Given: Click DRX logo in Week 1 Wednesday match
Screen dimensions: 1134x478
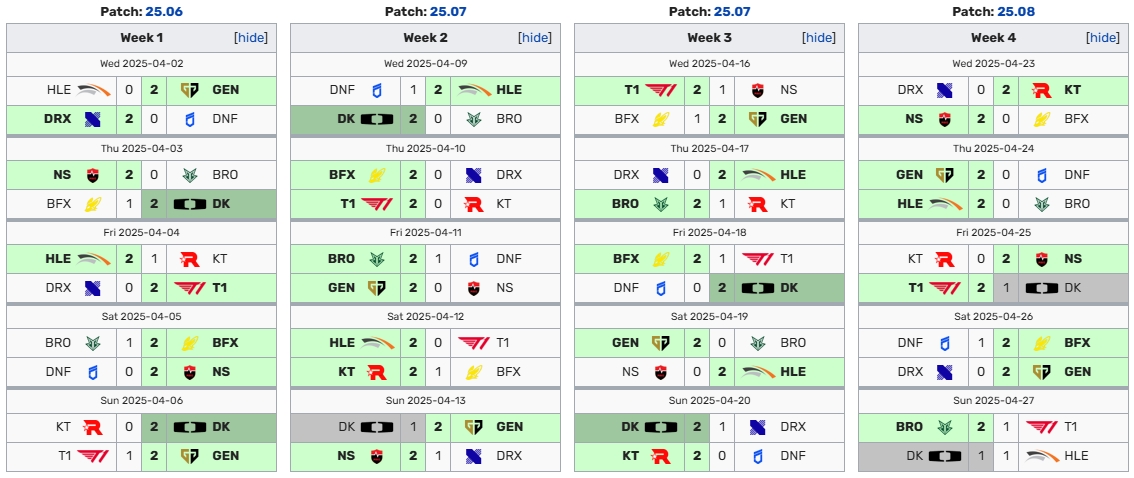Looking at the screenshot, I should pos(93,119).
